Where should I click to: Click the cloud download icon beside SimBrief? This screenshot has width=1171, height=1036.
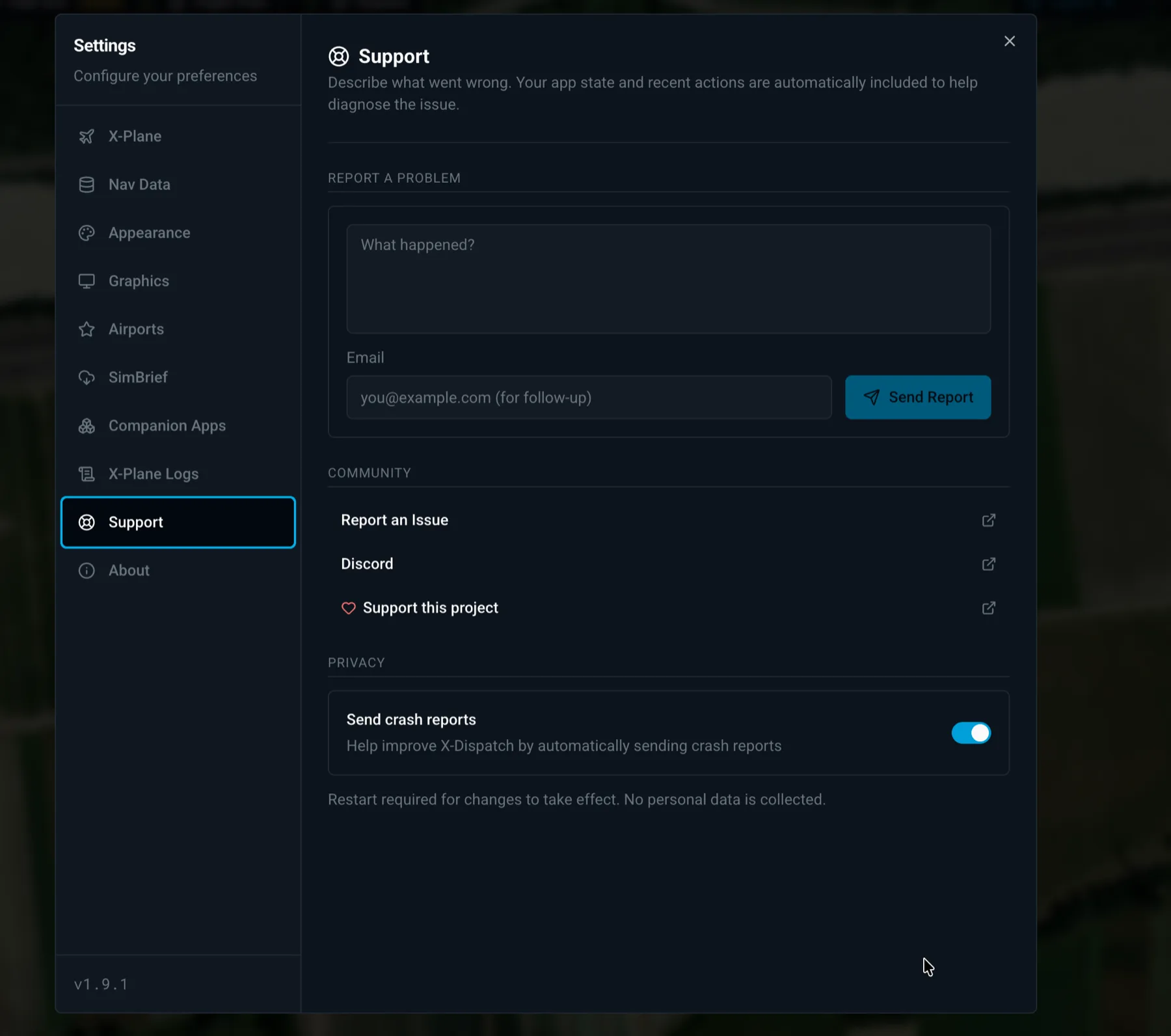coord(87,377)
